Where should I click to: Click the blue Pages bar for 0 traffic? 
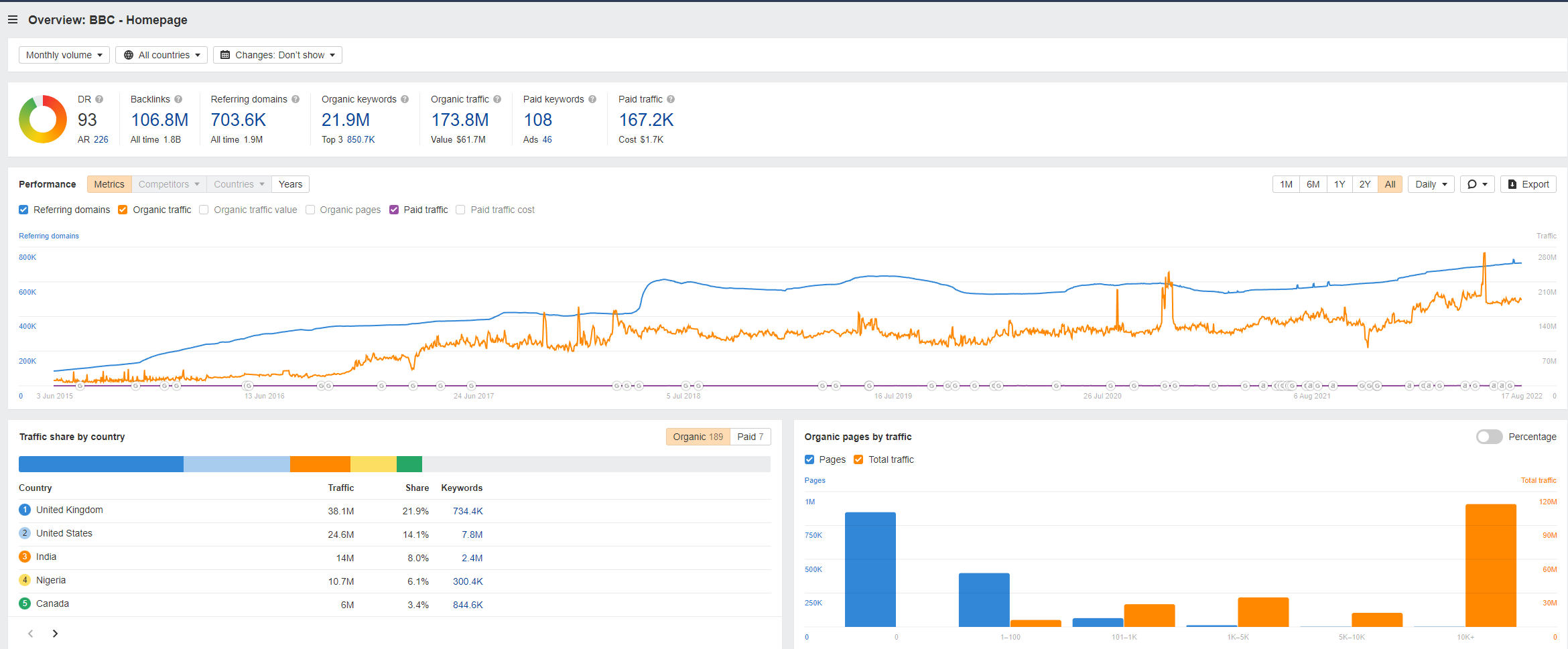(870, 569)
